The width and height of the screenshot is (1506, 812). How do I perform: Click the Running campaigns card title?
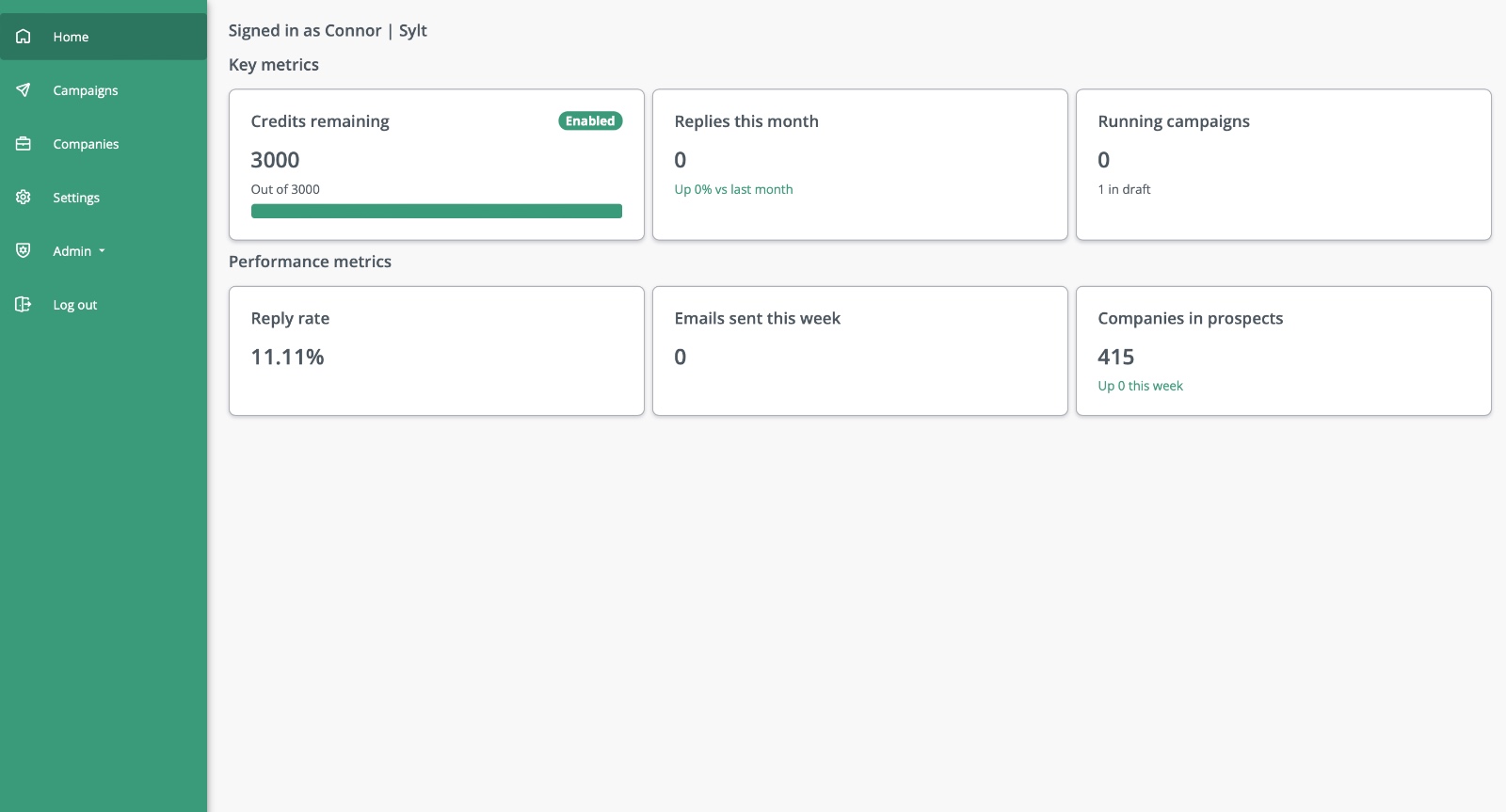click(1174, 121)
